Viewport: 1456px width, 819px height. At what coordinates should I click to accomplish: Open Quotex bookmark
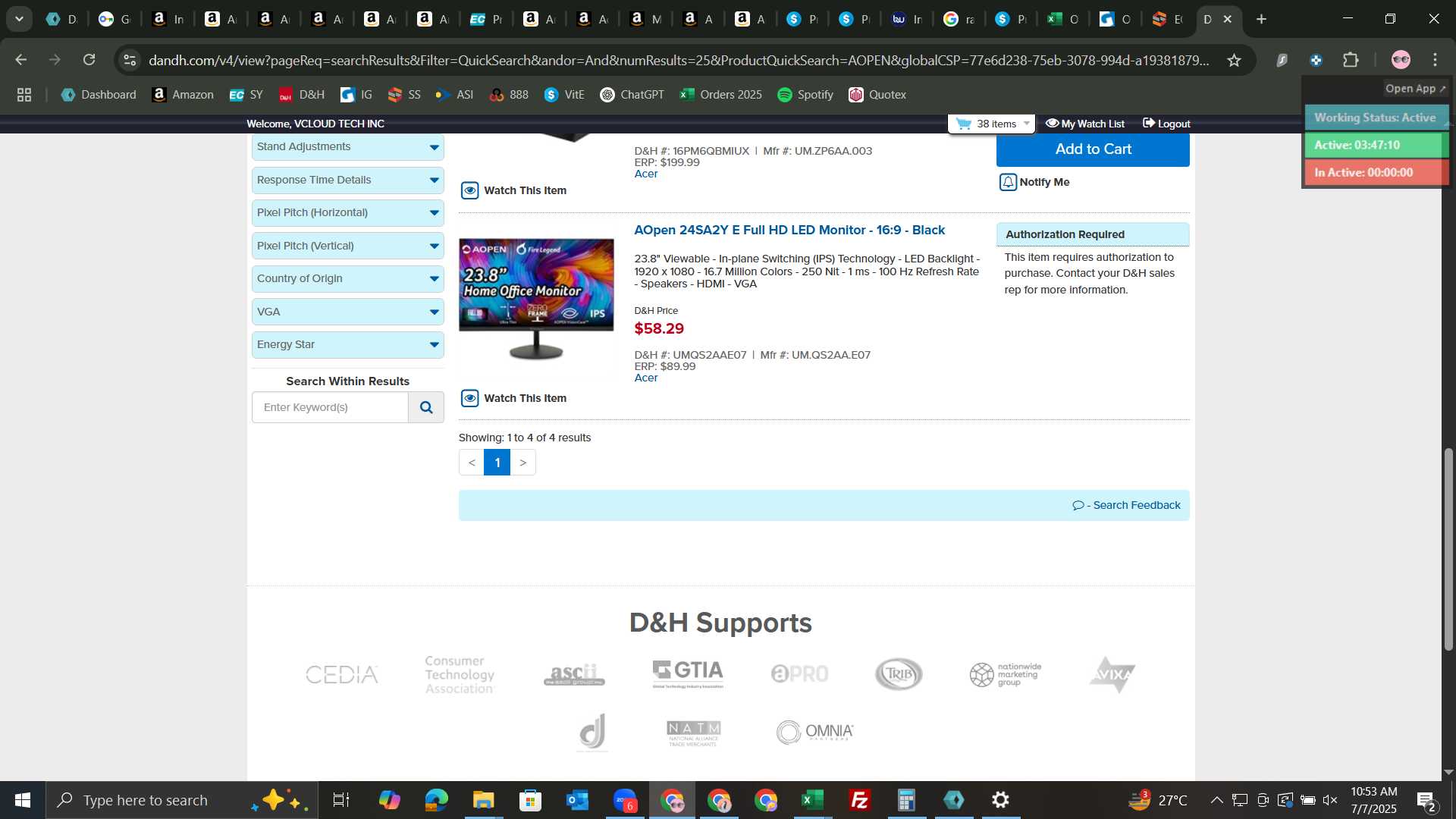point(877,95)
